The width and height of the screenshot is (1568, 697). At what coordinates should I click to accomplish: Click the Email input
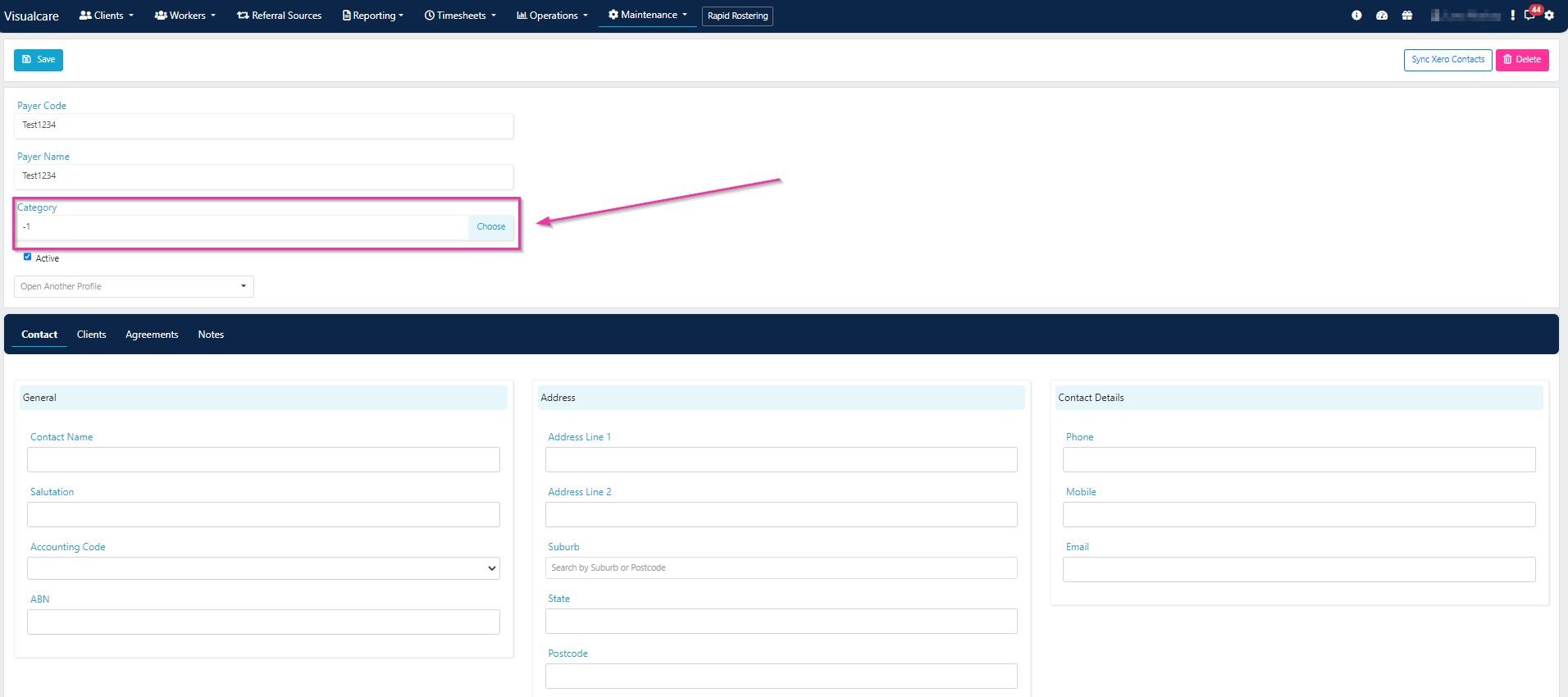[1299, 569]
